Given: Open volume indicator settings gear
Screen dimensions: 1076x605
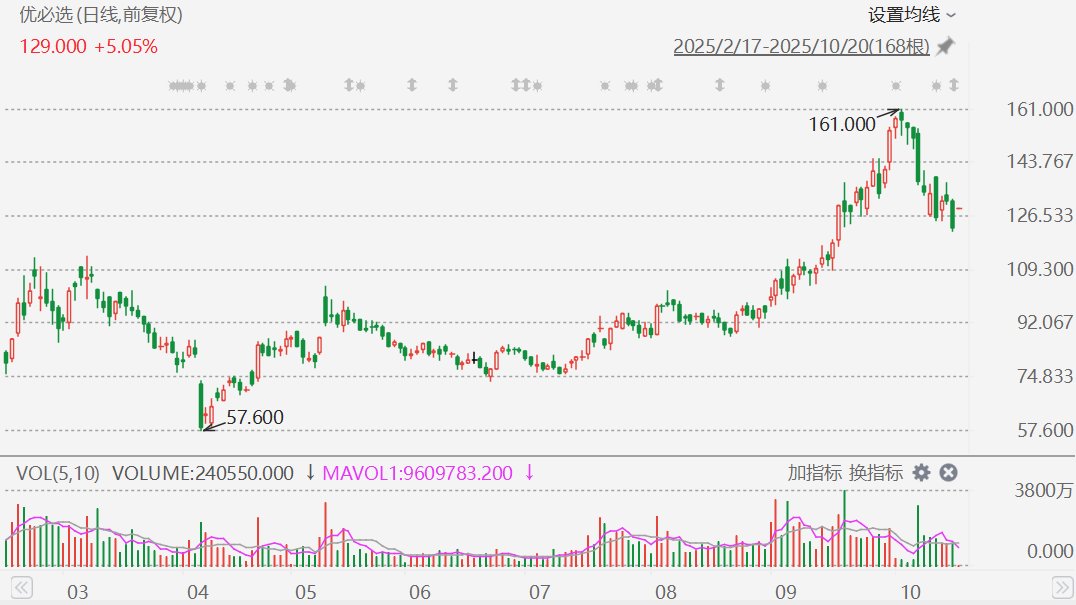Looking at the screenshot, I should (x=921, y=473).
